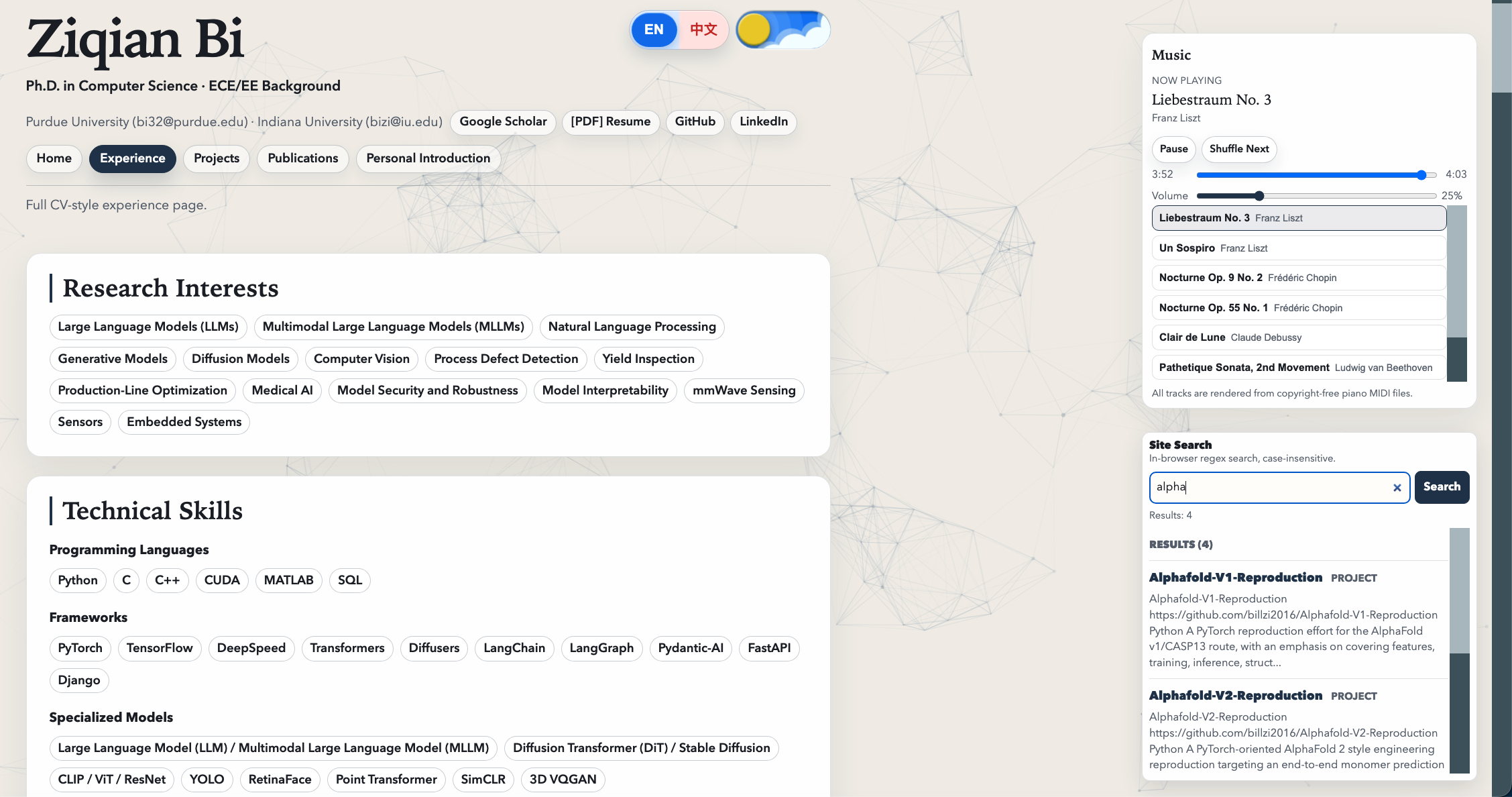The height and width of the screenshot is (797, 1512).
Task: Click the Model Interpretability tag
Action: (x=605, y=390)
